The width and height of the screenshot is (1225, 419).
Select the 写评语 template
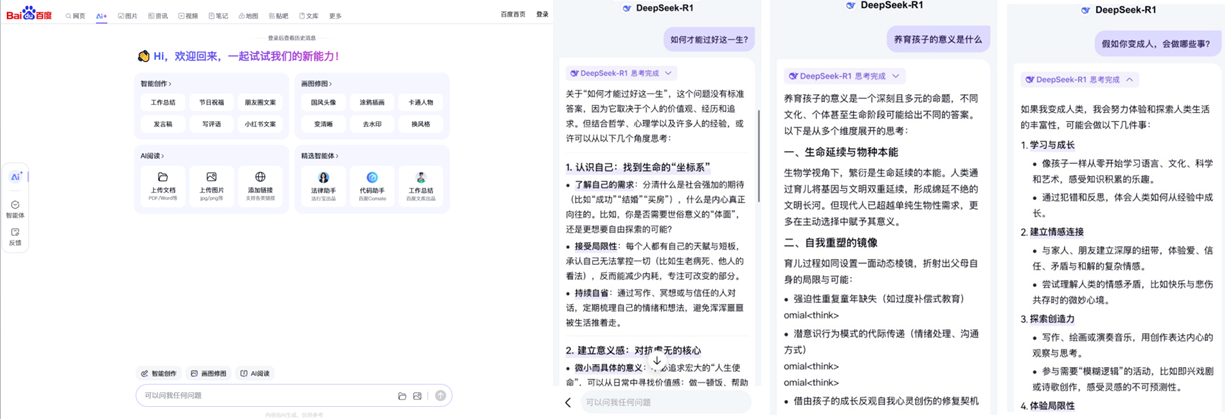click(212, 124)
